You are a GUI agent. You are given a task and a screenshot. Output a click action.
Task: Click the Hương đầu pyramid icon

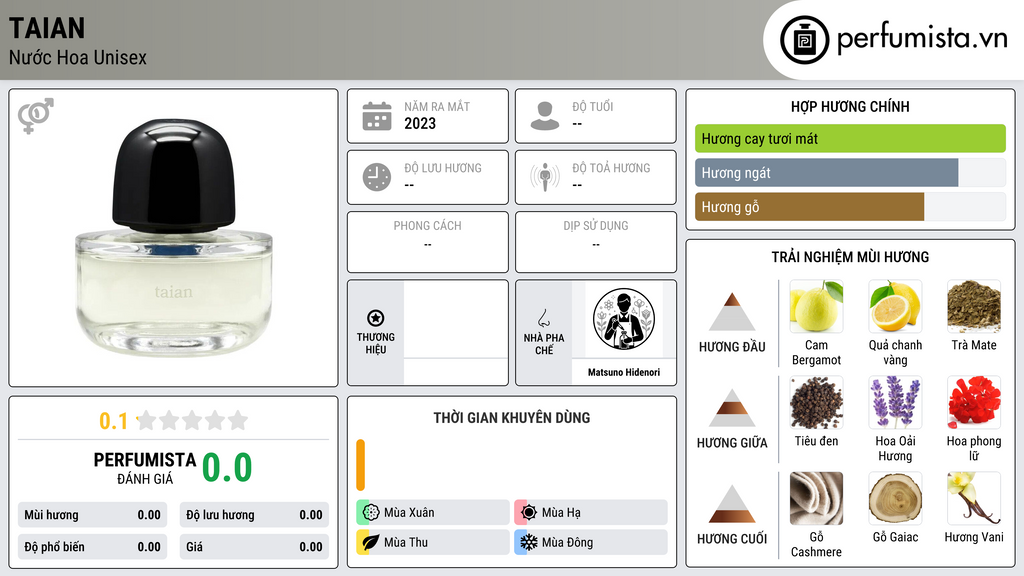(x=732, y=312)
